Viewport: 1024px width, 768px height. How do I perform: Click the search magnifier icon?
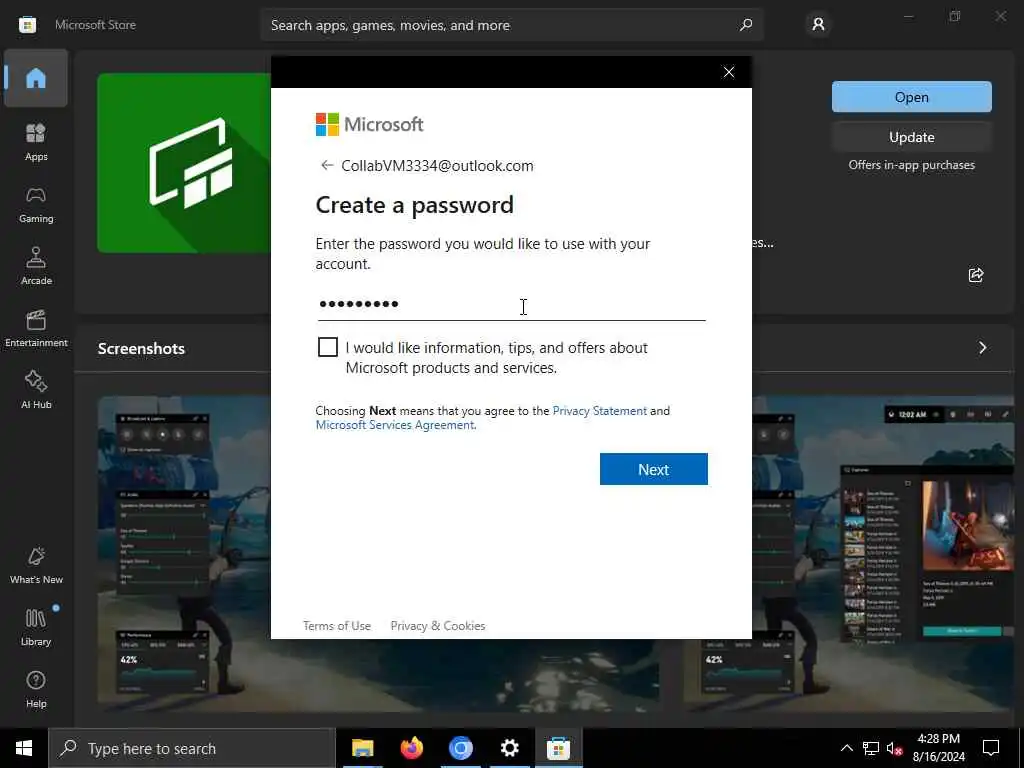(x=746, y=25)
